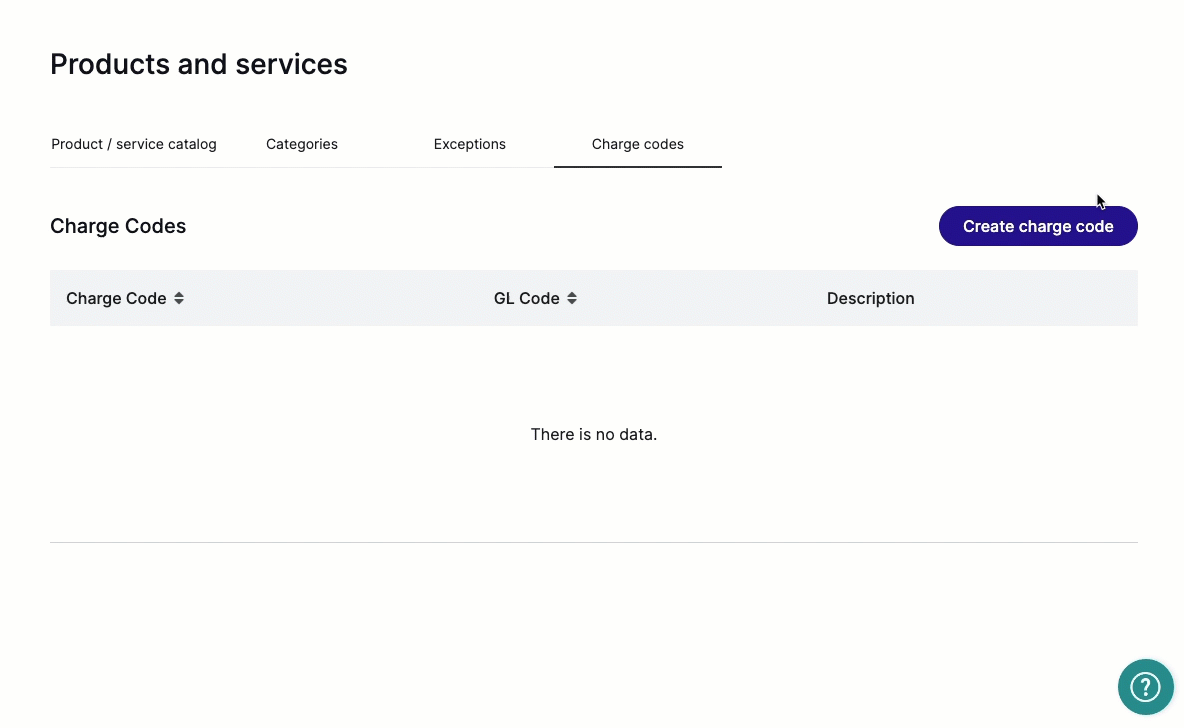Sort by GL Code column arrows
Viewport: 1184px width, 728px height.
tap(572, 298)
